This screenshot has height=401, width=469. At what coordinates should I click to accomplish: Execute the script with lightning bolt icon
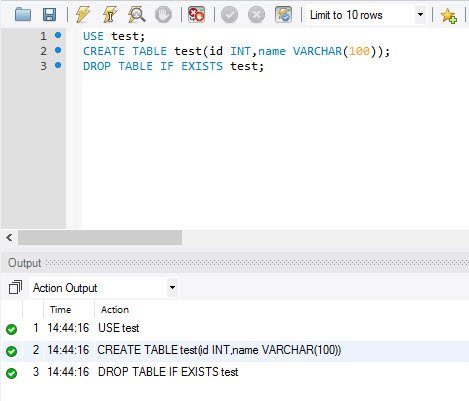coord(83,15)
